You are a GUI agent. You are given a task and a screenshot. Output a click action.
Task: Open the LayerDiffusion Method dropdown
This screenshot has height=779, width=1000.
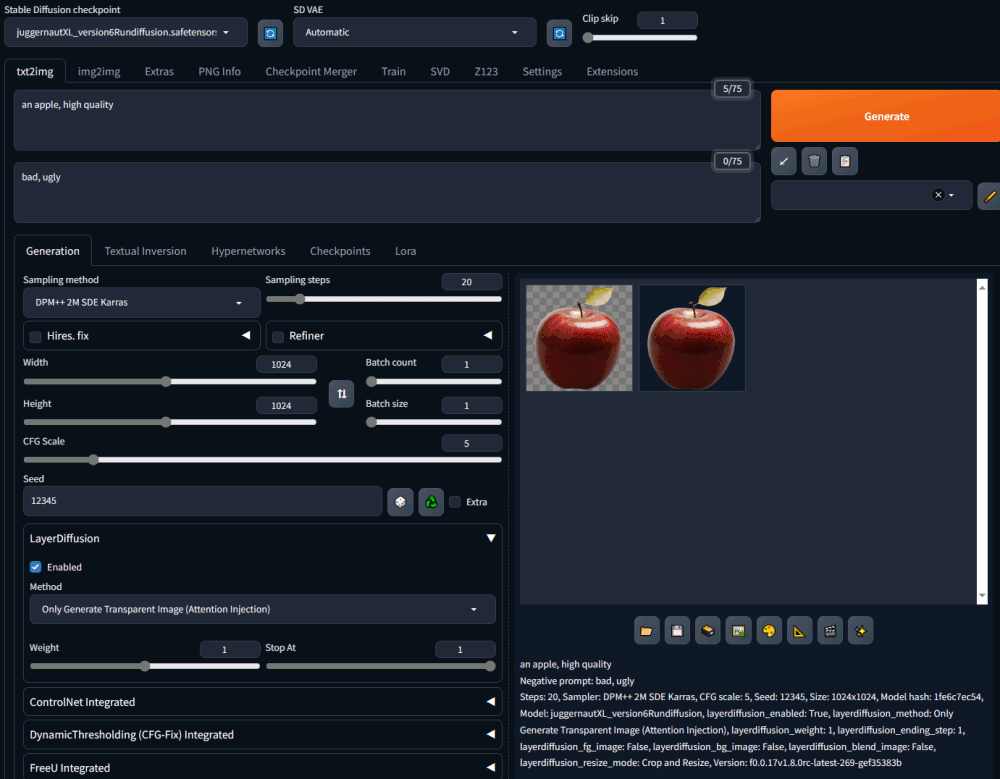pyautogui.click(x=262, y=609)
